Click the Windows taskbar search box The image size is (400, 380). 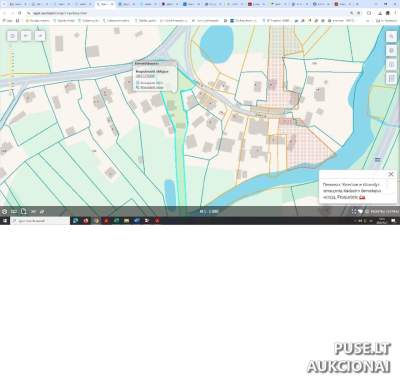click(40, 221)
